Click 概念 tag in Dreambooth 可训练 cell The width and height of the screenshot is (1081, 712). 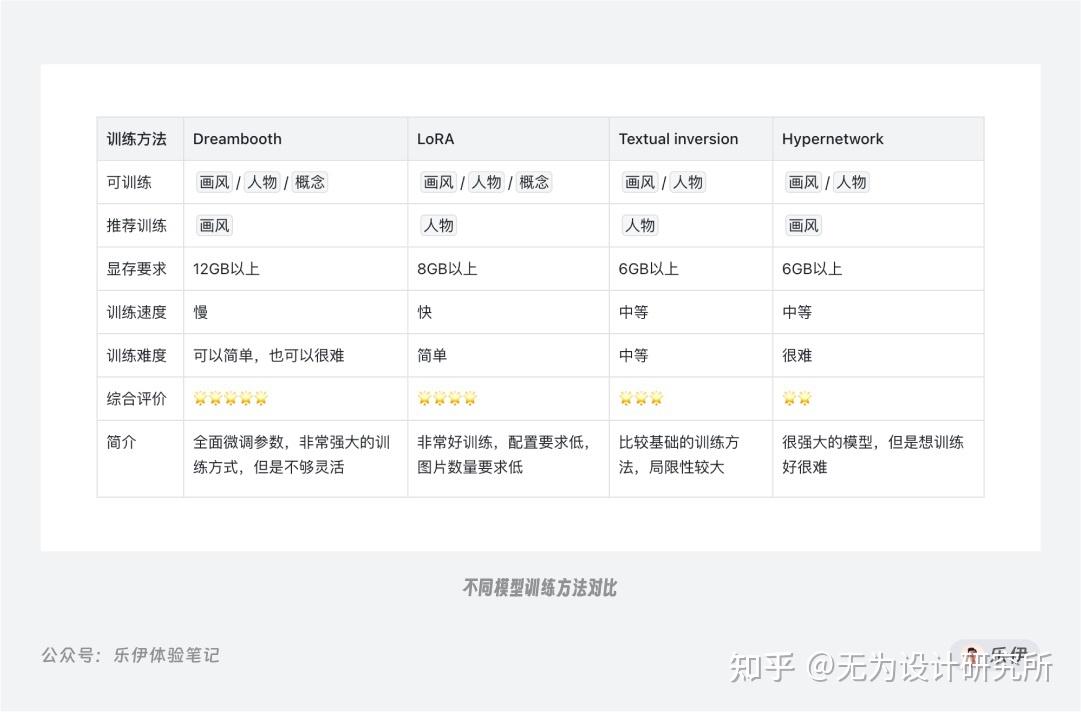(x=310, y=183)
